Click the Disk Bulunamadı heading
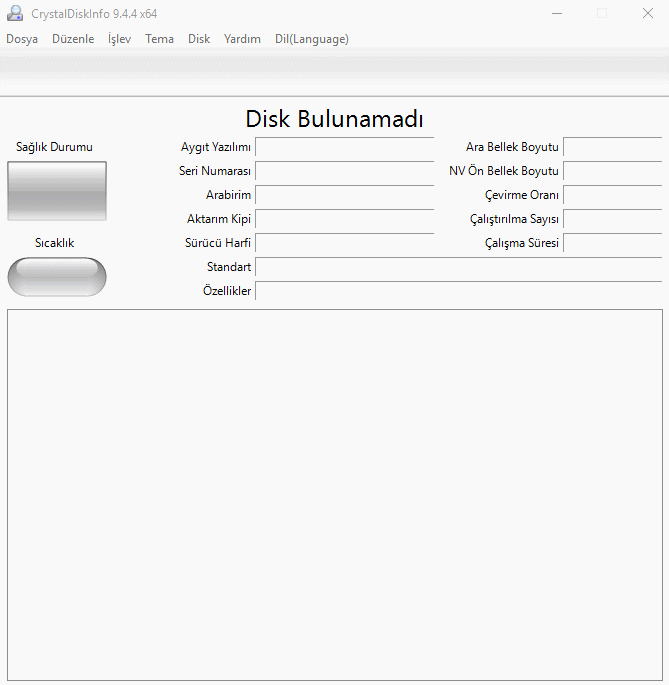Image resolution: width=669 pixels, height=685 pixels. click(334, 119)
